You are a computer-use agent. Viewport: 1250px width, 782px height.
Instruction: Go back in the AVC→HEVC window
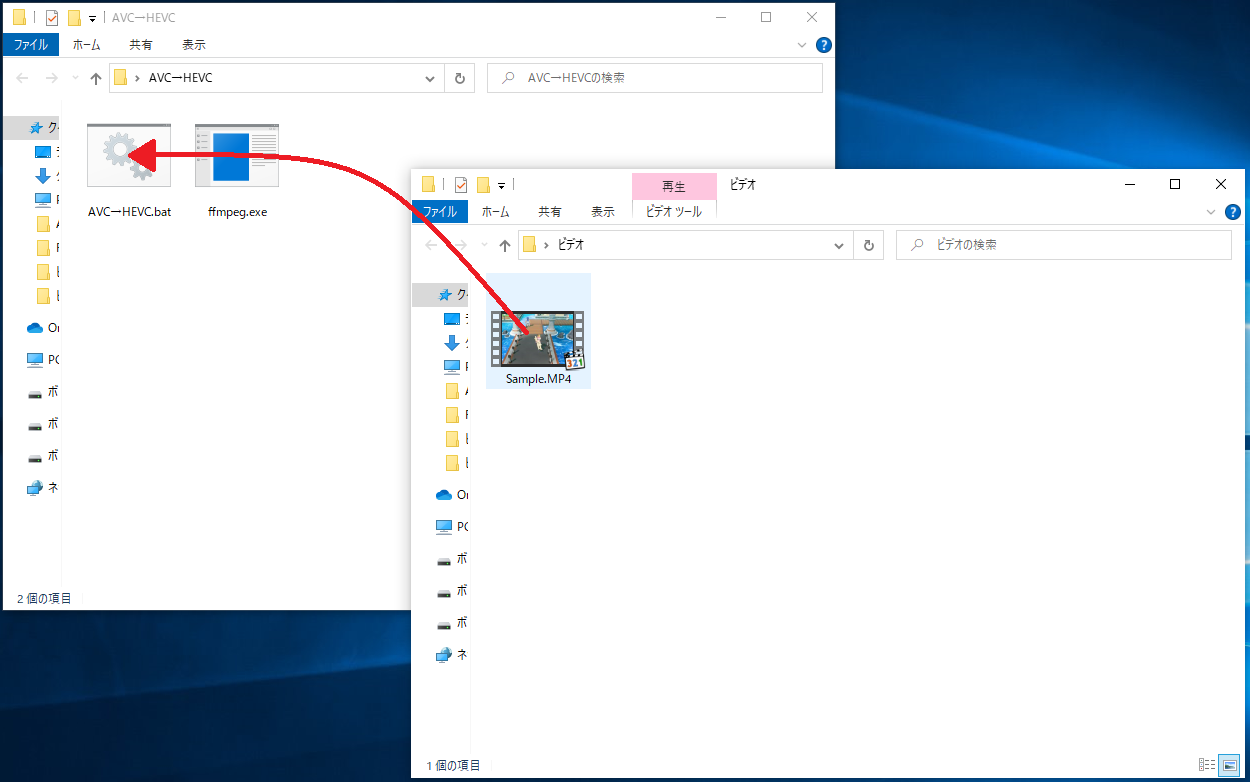(x=22, y=78)
